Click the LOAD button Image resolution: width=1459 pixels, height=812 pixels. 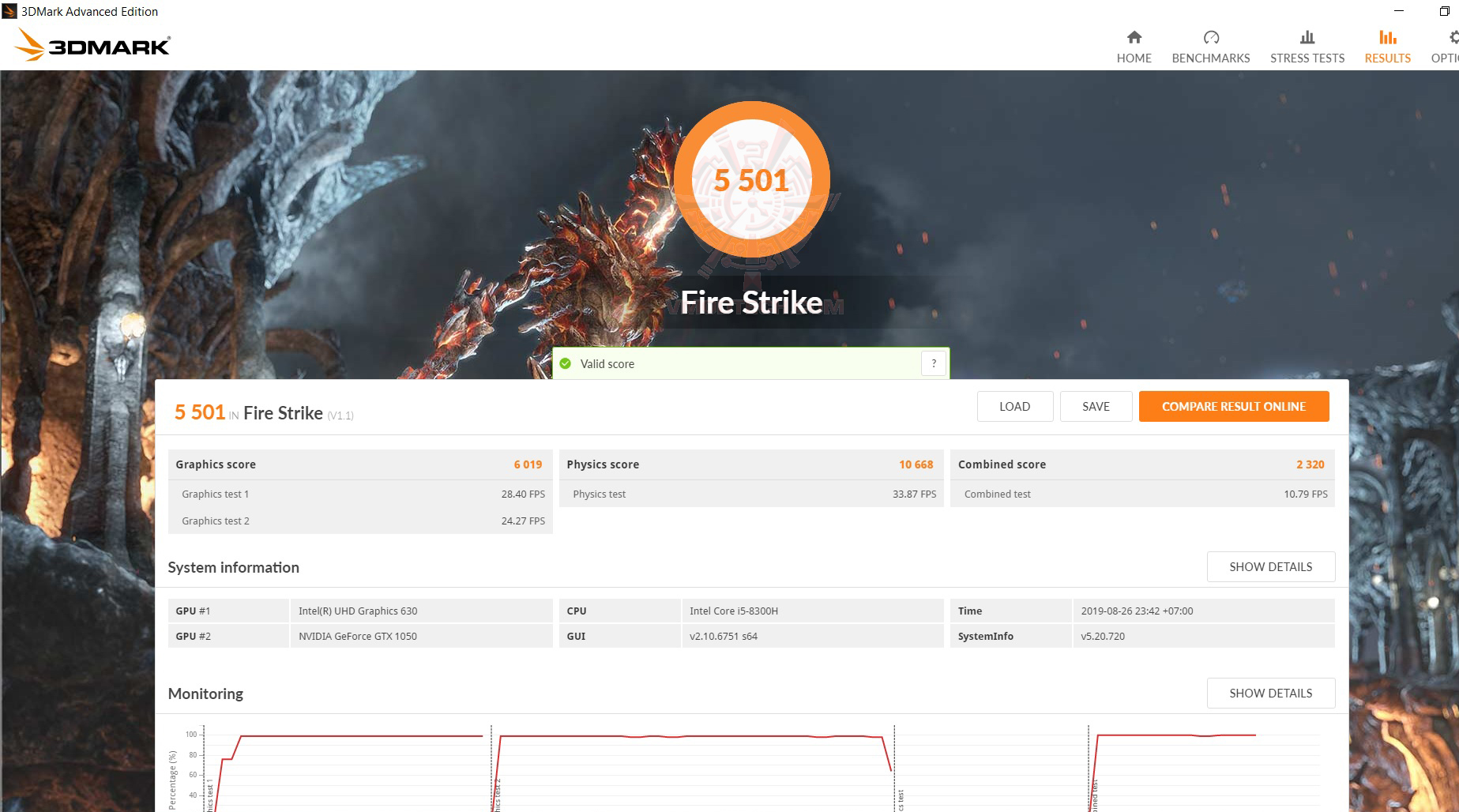point(1015,406)
